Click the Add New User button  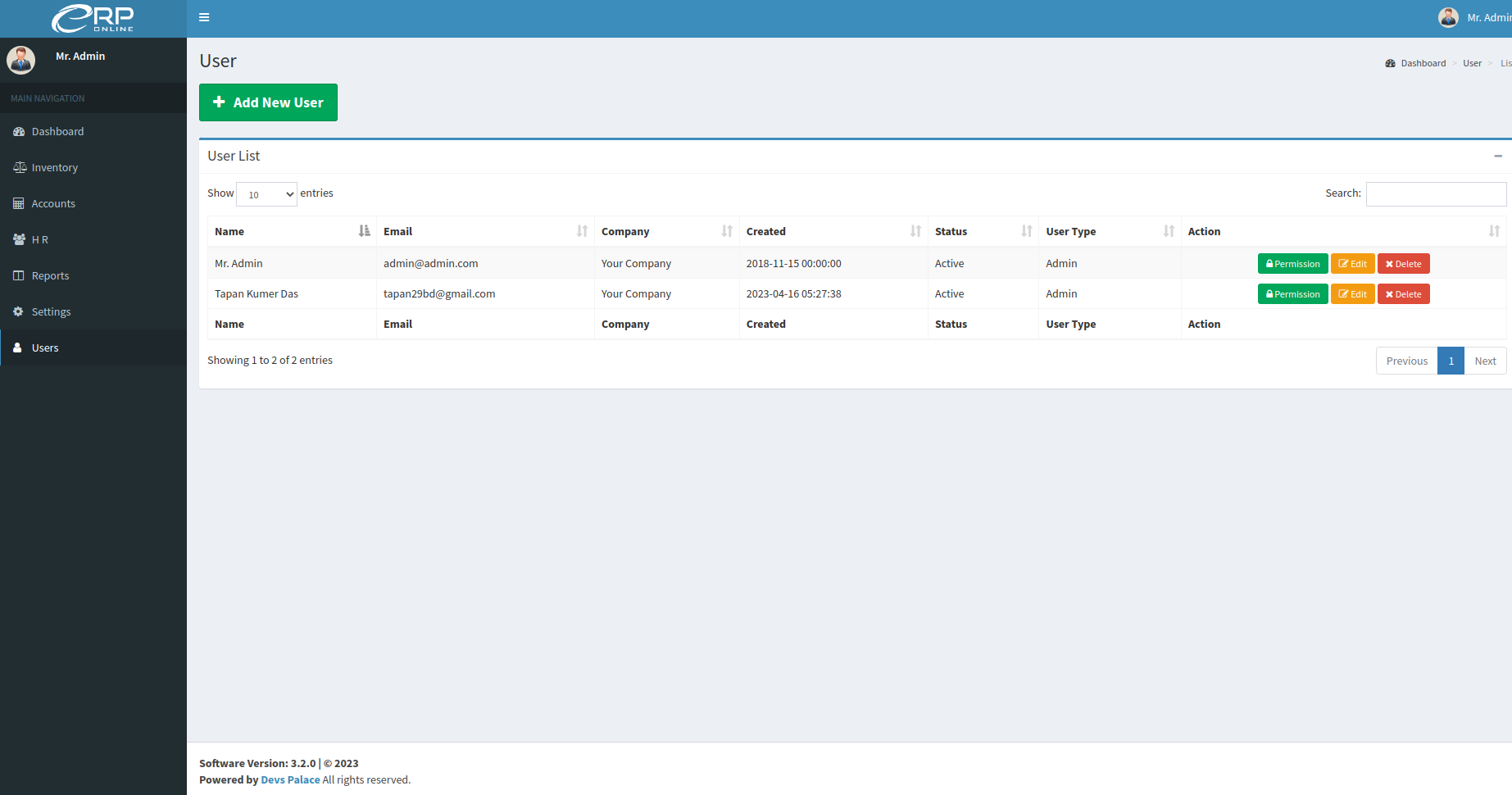click(268, 102)
